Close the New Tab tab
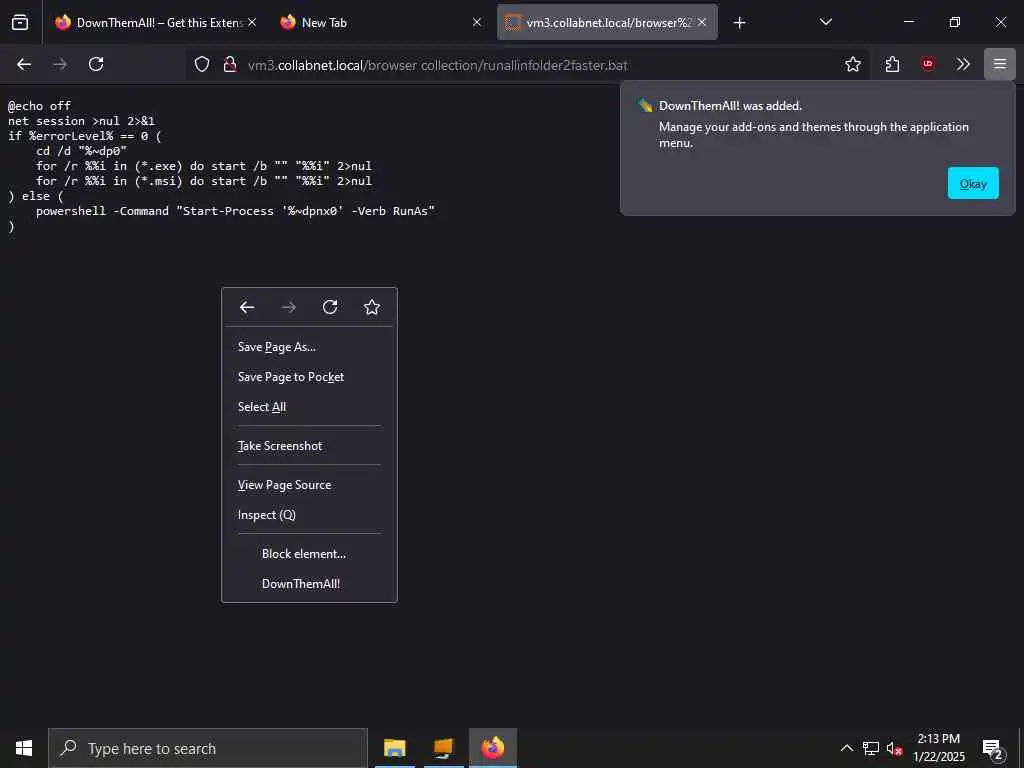 tap(477, 22)
